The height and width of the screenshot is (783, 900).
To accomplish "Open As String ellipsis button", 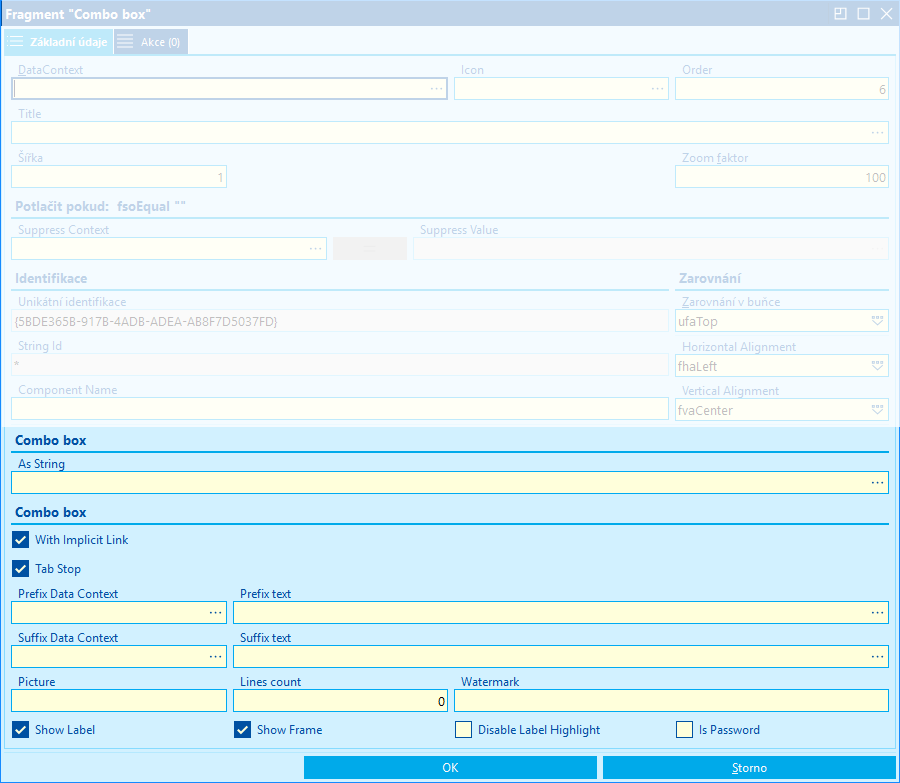I will [x=877, y=483].
